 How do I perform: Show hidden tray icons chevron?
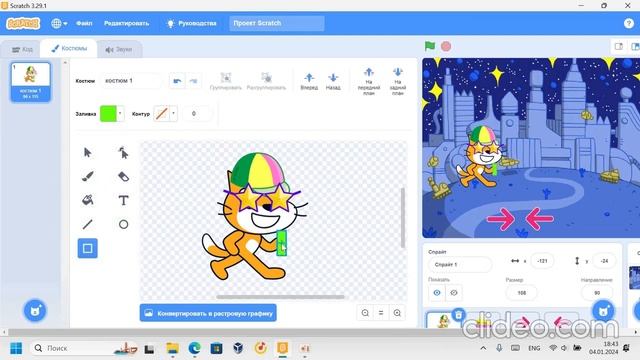click(x=483, y=348)
